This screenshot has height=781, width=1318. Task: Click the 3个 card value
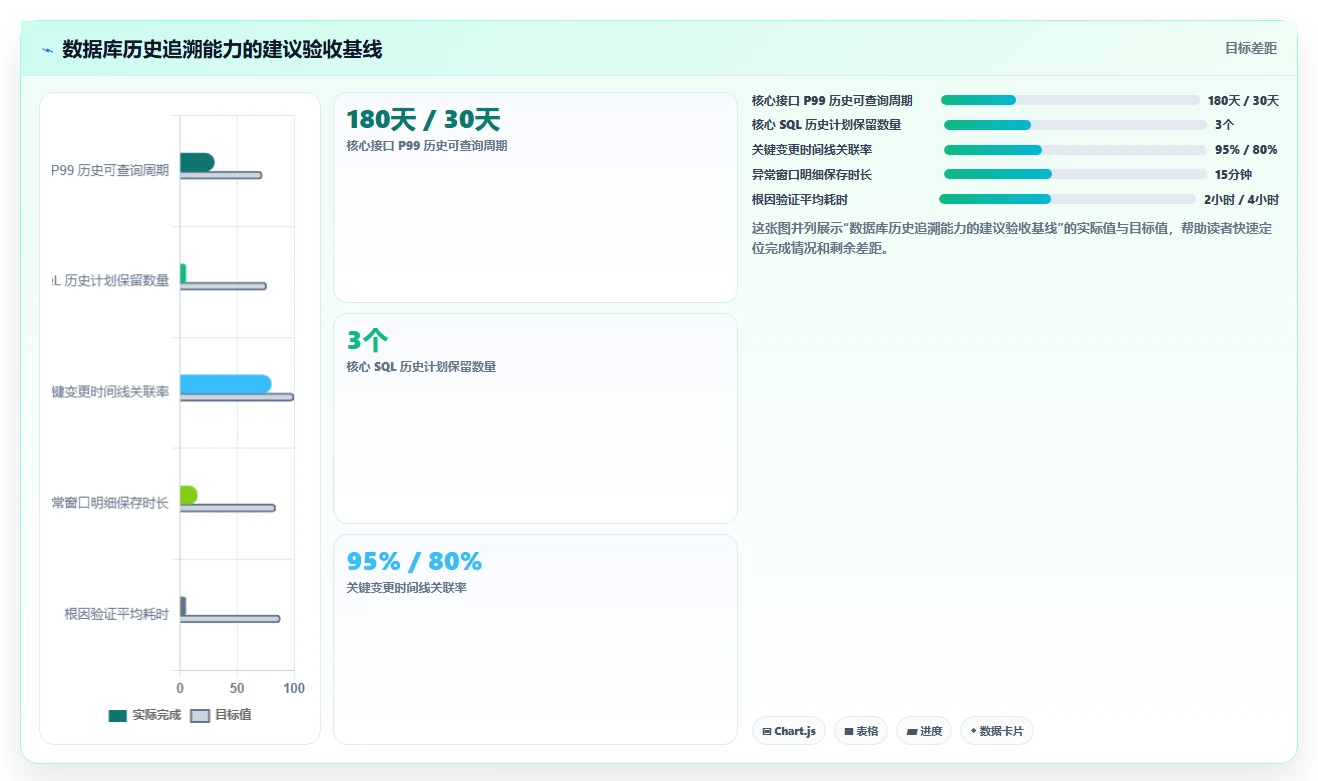pyautogui.click(x=367, y=341)
